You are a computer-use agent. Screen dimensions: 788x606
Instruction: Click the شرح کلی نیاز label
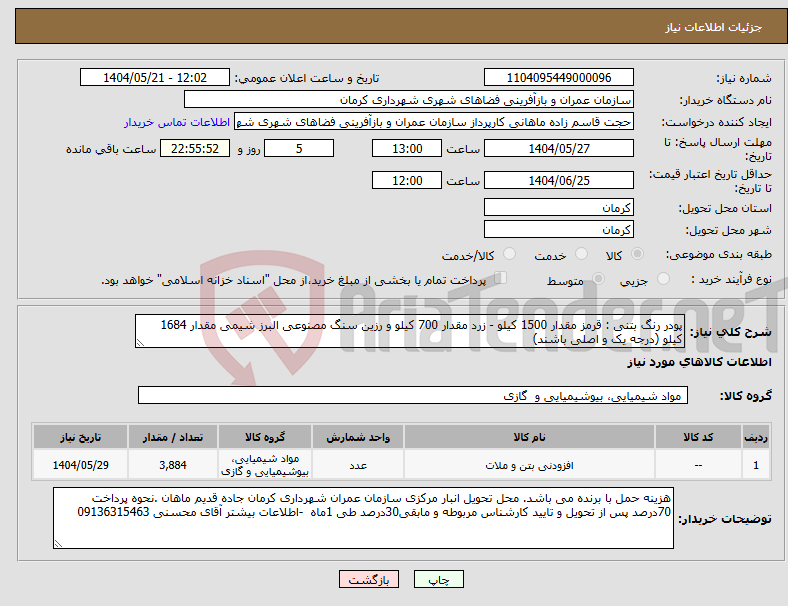(x=730, y=332)
